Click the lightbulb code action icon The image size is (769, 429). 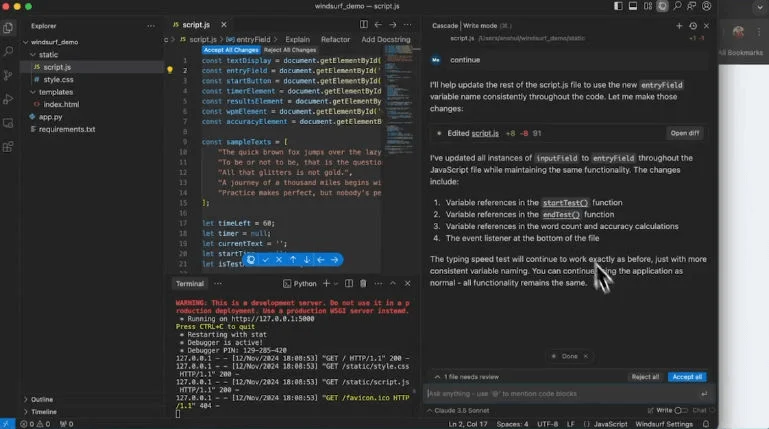[170, 70]
